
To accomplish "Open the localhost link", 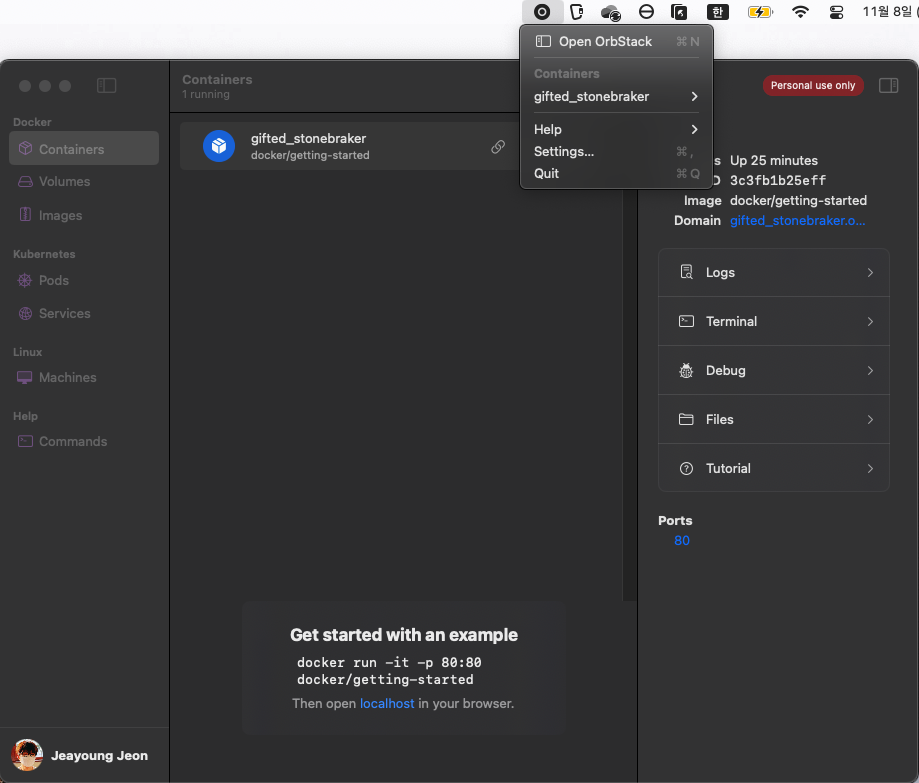I will 387,703.
